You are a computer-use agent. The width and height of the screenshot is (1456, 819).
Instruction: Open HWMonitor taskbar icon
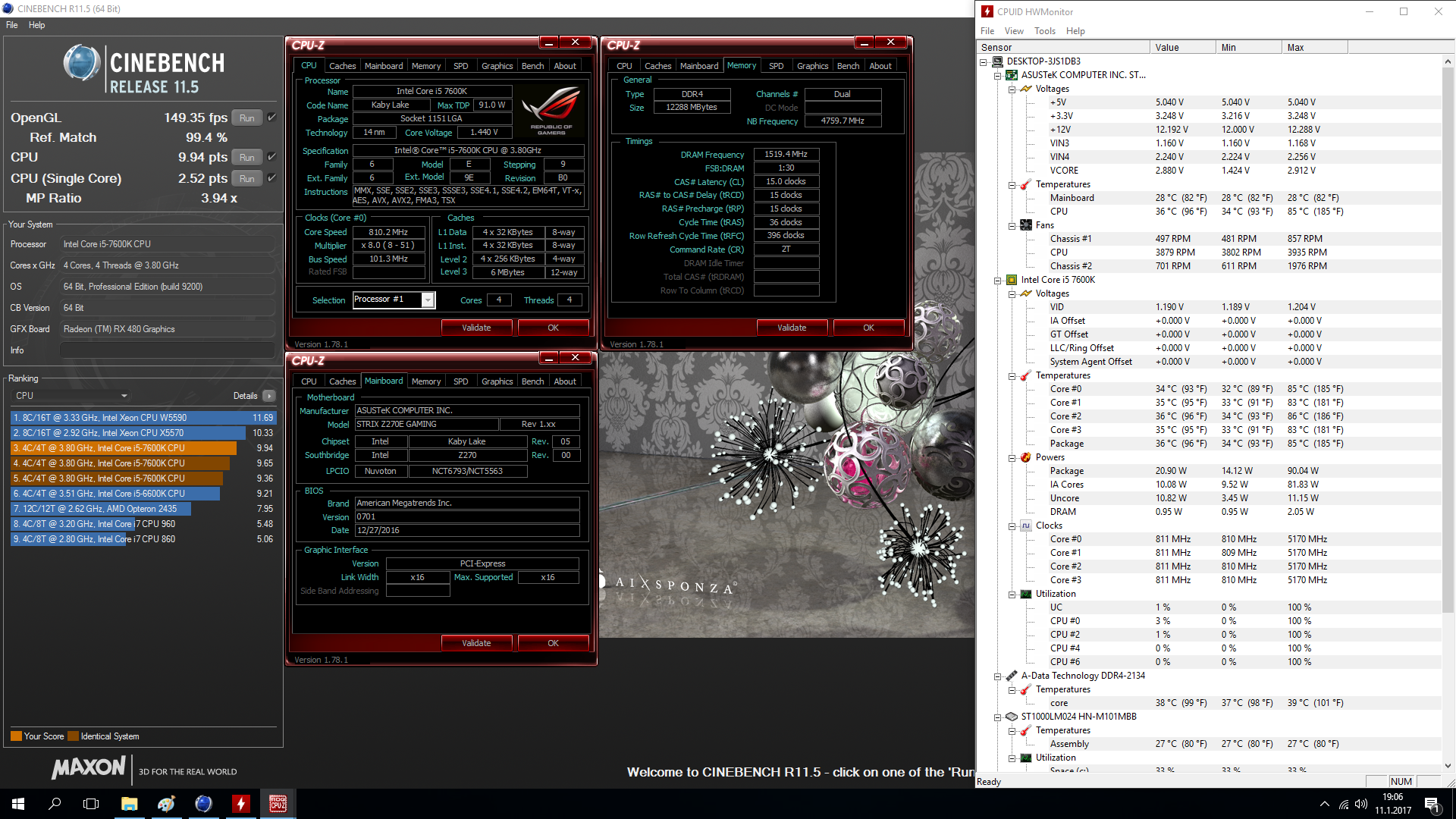pyautogui.click(x=240, y=804)
